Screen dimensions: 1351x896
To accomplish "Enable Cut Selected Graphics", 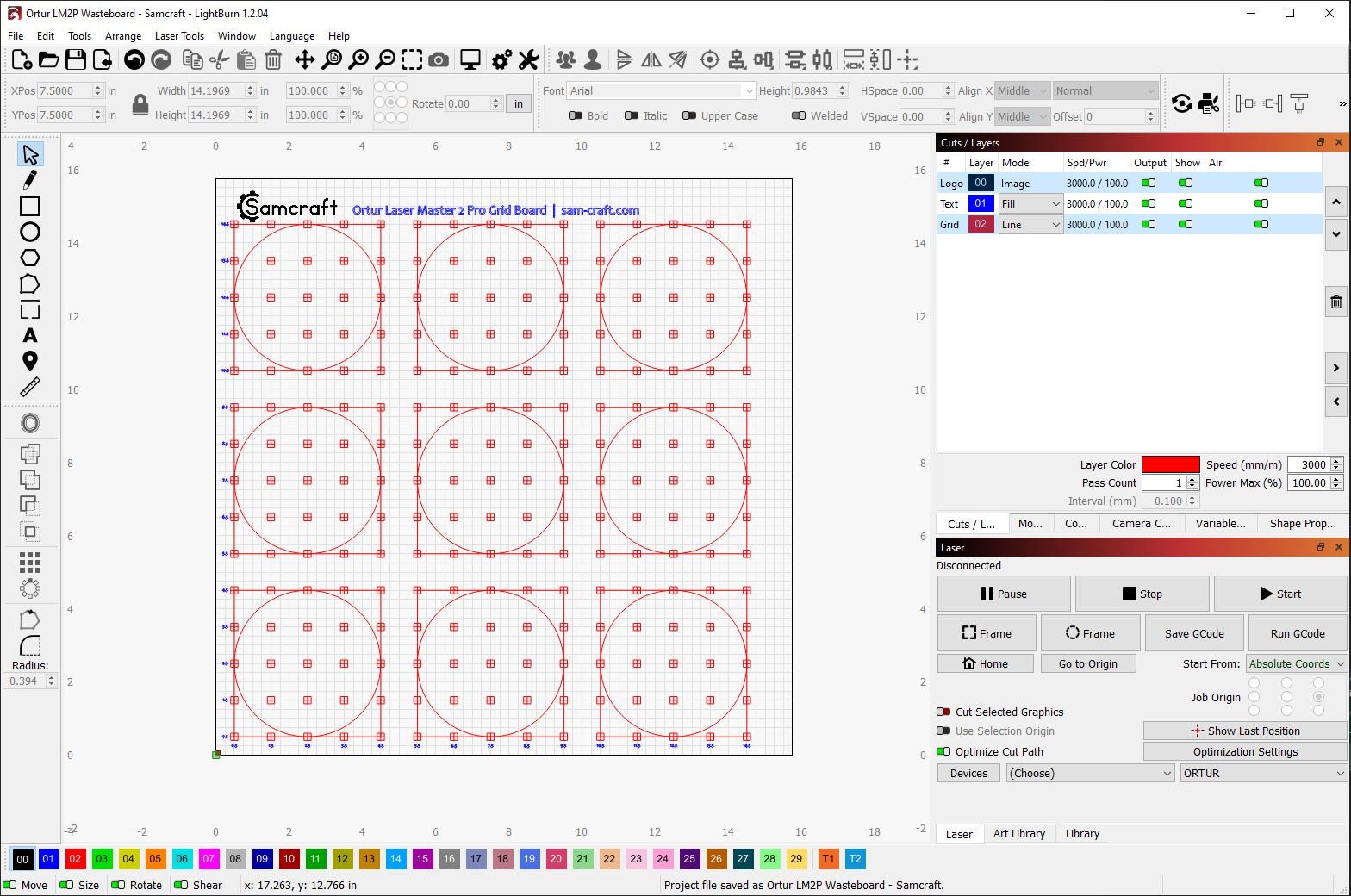I will [x=943, y=712].
